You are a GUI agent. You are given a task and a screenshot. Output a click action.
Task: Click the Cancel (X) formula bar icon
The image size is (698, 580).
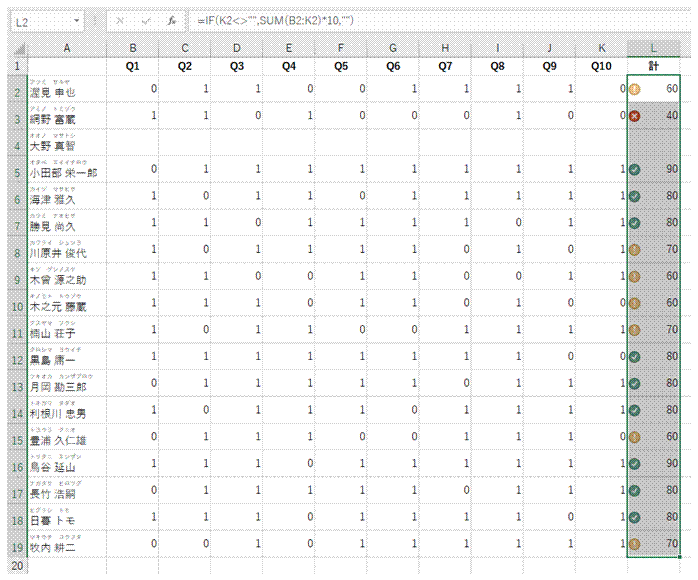pos(119,20)
